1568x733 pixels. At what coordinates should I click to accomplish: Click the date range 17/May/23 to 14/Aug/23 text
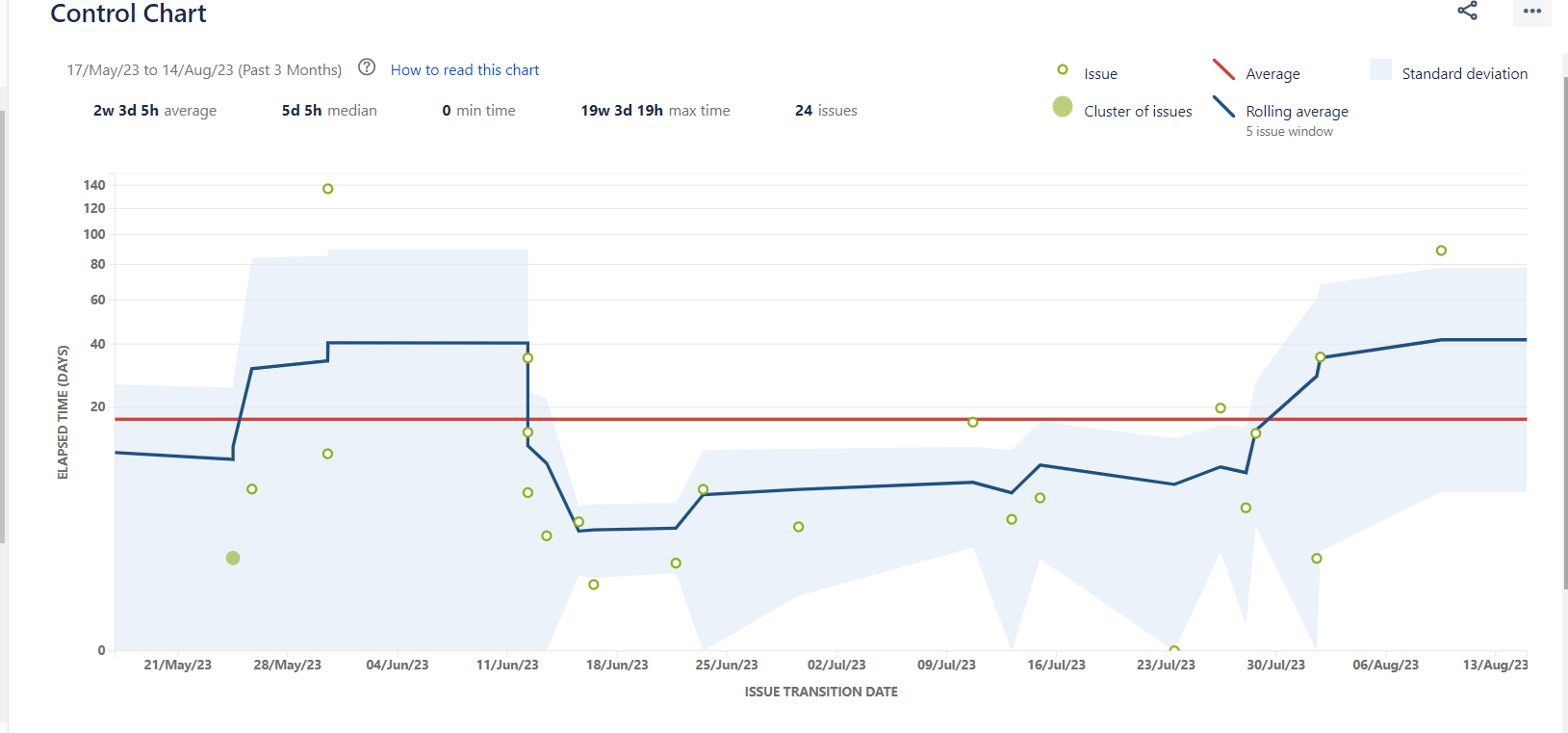(x=204, y=70)
